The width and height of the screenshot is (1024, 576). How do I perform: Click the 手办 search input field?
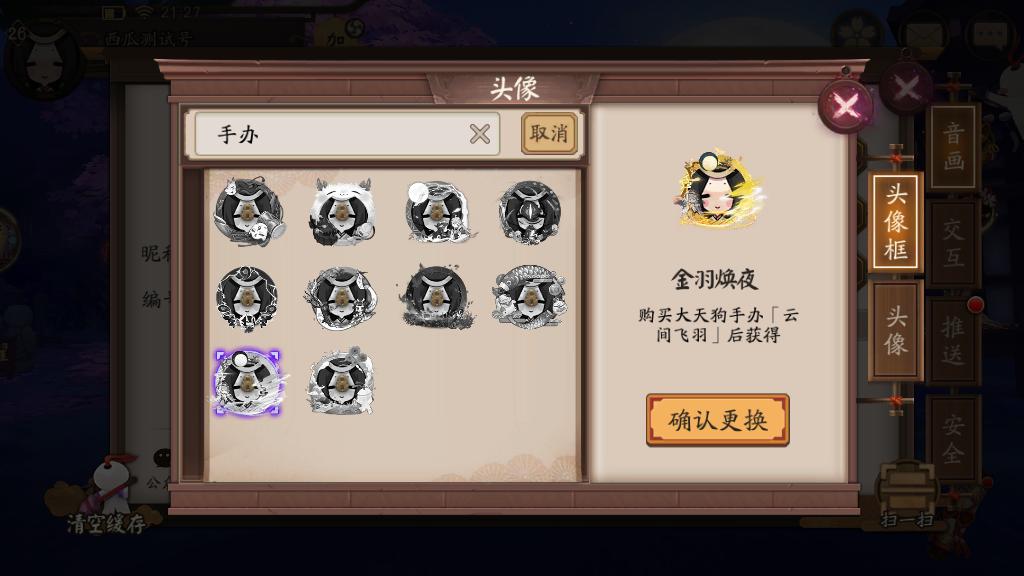[x=347, y=134]
